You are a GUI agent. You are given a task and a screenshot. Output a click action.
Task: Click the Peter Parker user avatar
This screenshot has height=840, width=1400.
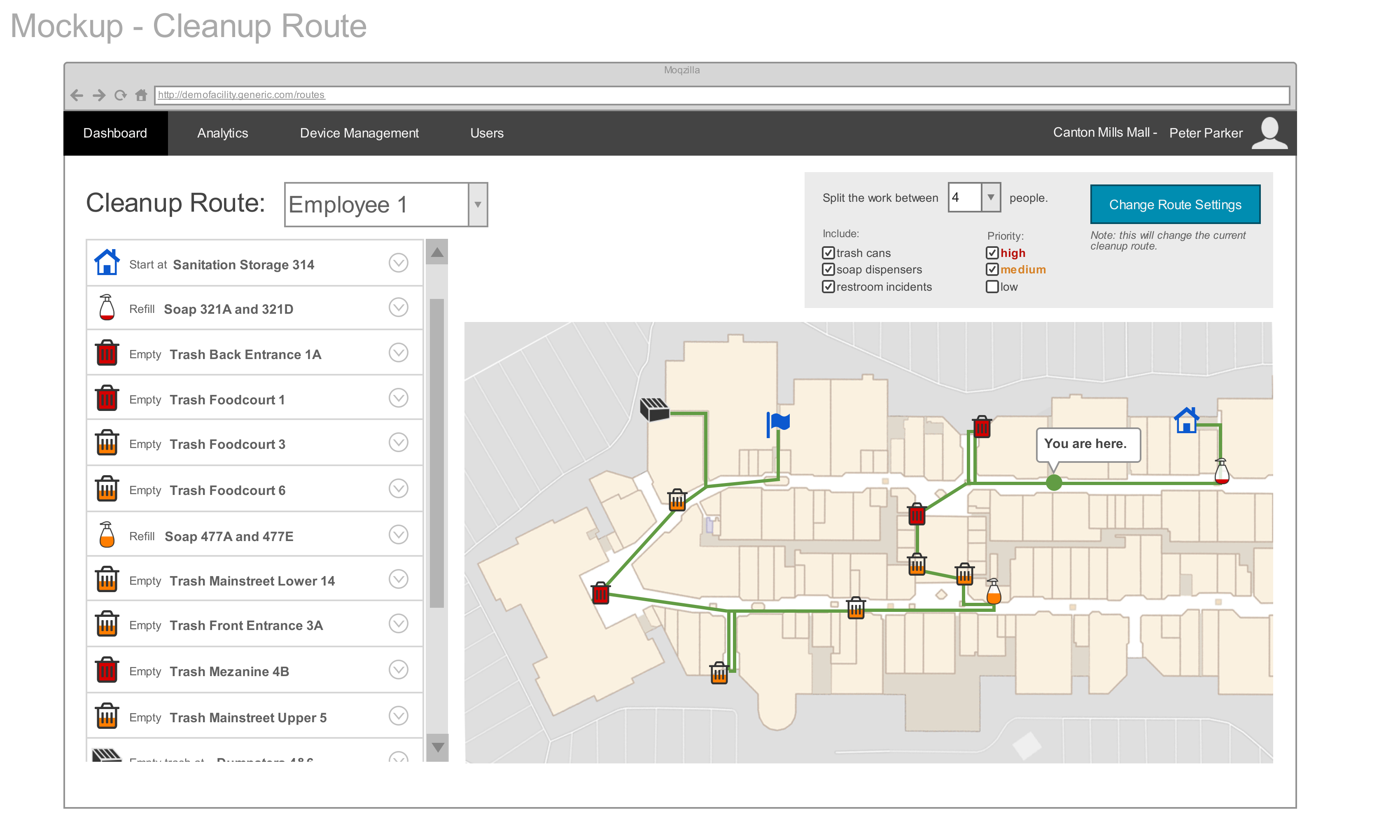coord(1269,133)
